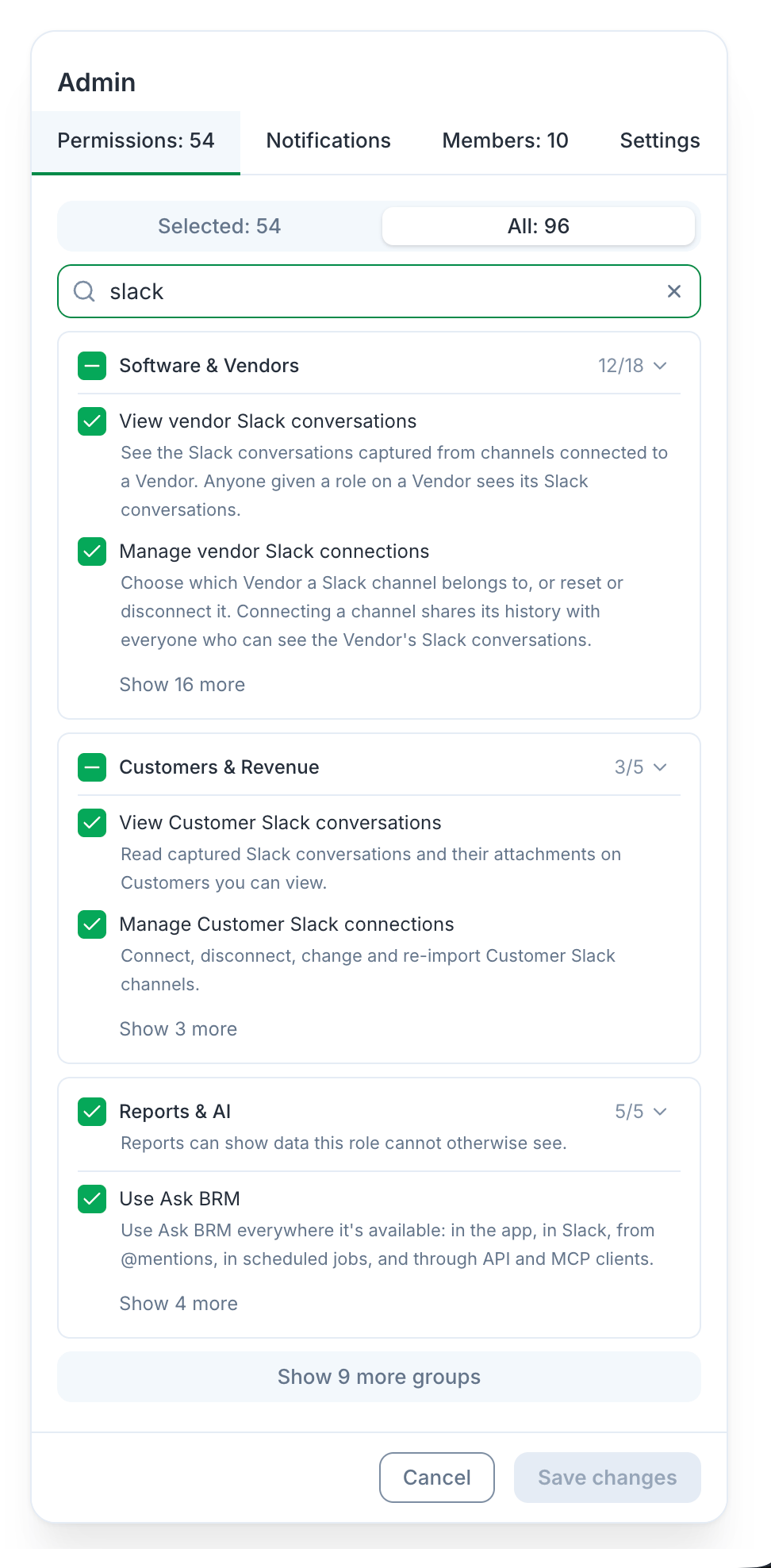Switch to the Members: 10 tab
This screenshot has height=1568, width=771.
click(505, 141)
